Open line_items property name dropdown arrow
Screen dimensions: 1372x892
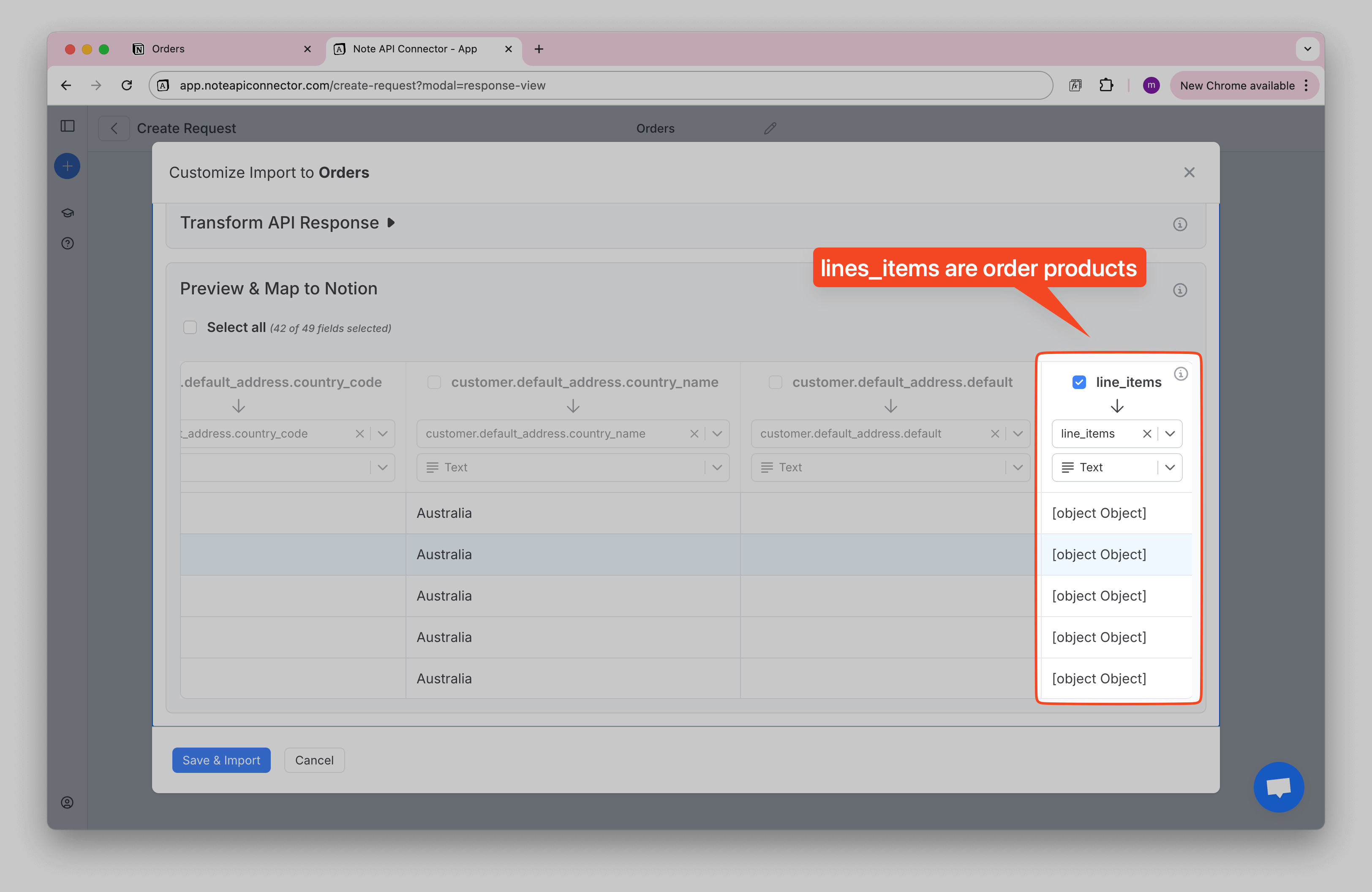(1170, 434)
